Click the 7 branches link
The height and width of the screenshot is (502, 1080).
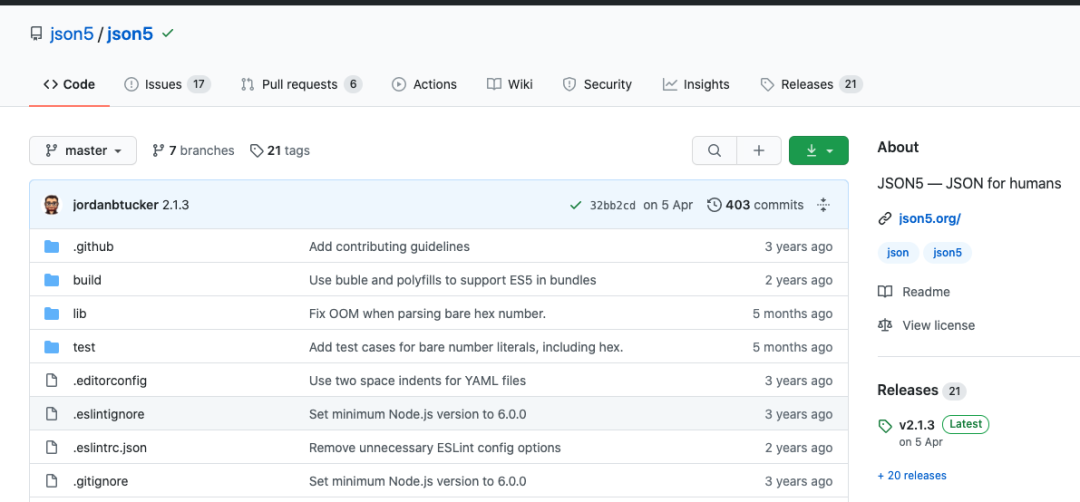click(193, 151)
